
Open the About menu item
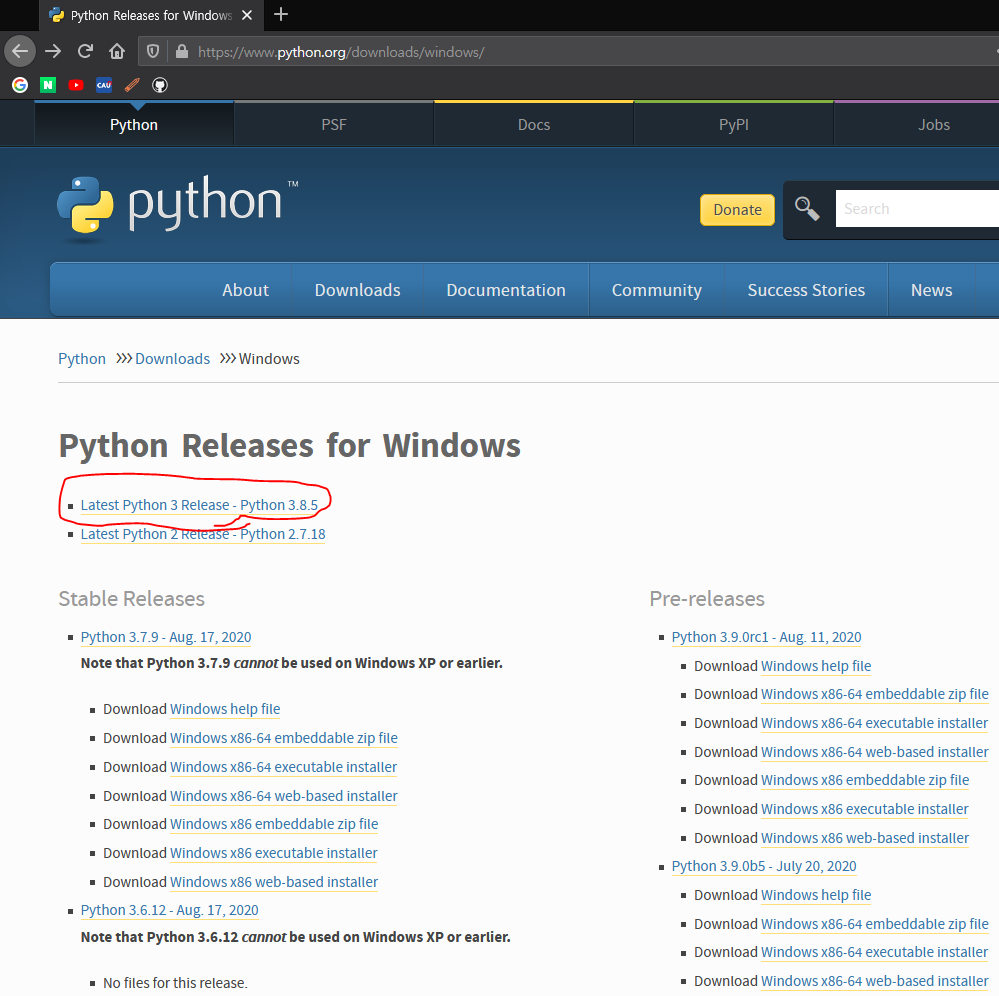click(x=245, y=290)
